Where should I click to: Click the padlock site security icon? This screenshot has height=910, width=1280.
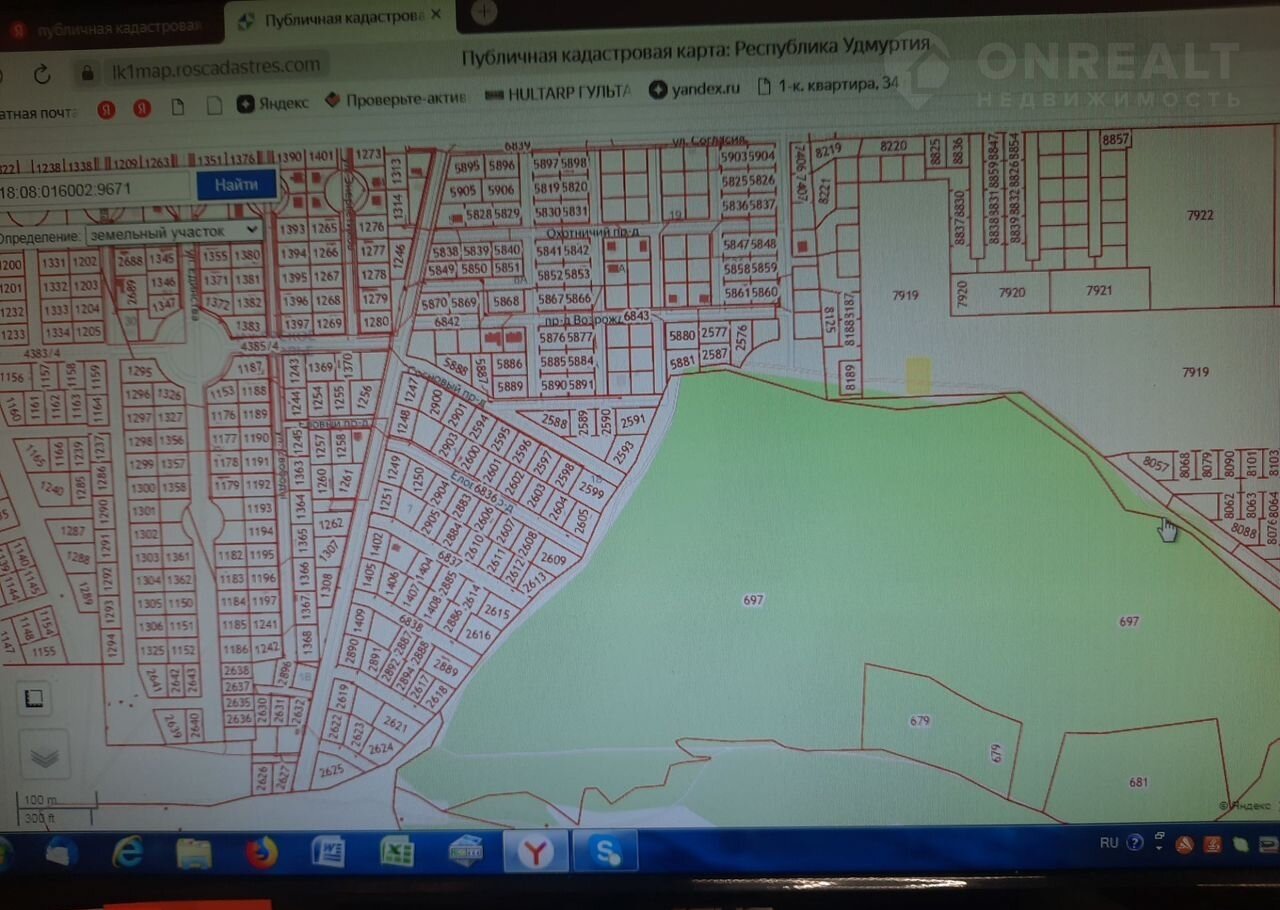coord(88,72)
